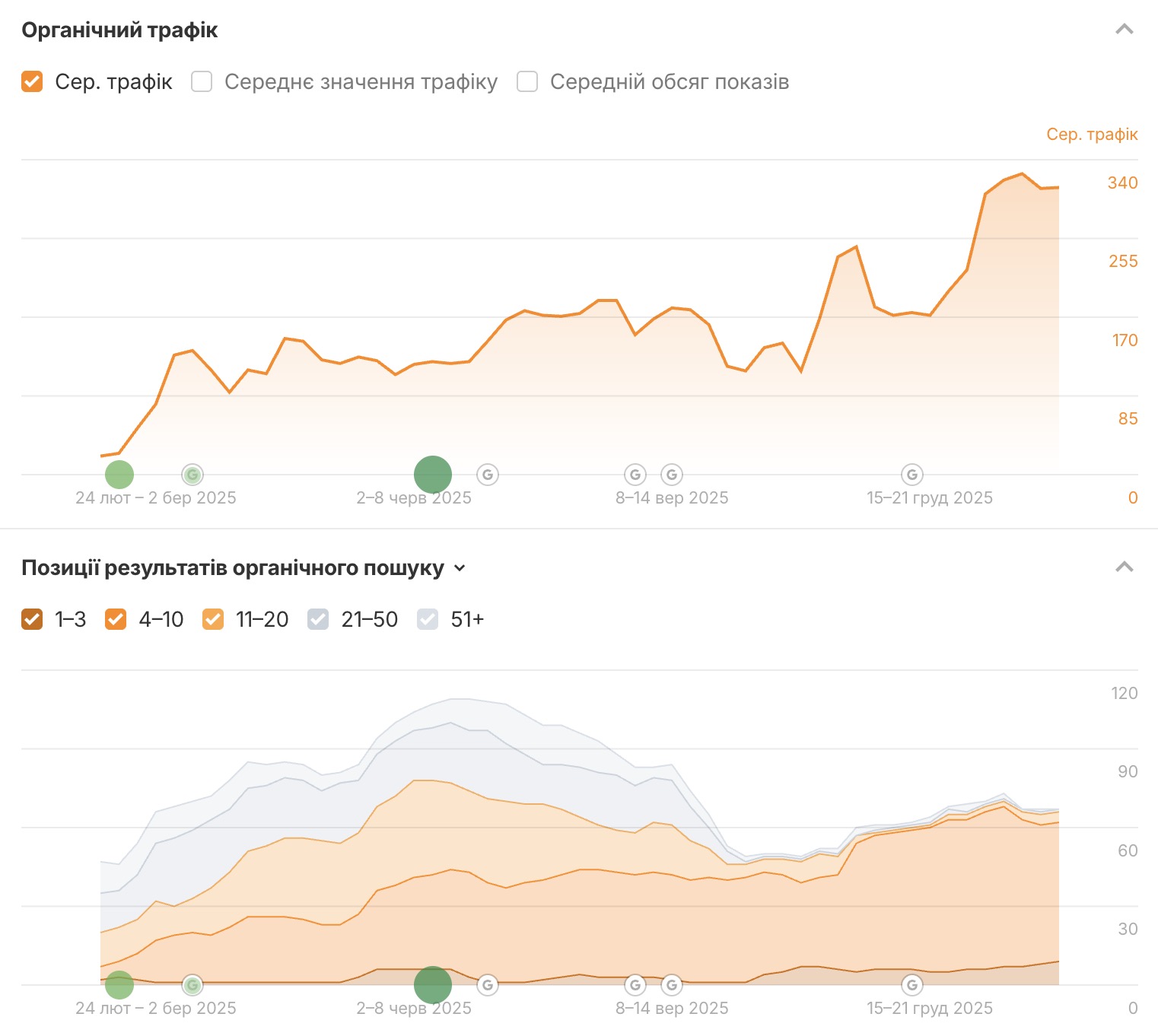Uncheck the Сер. трафік checkbox
Screen dimensions: 1158x1036
(32, 81)
